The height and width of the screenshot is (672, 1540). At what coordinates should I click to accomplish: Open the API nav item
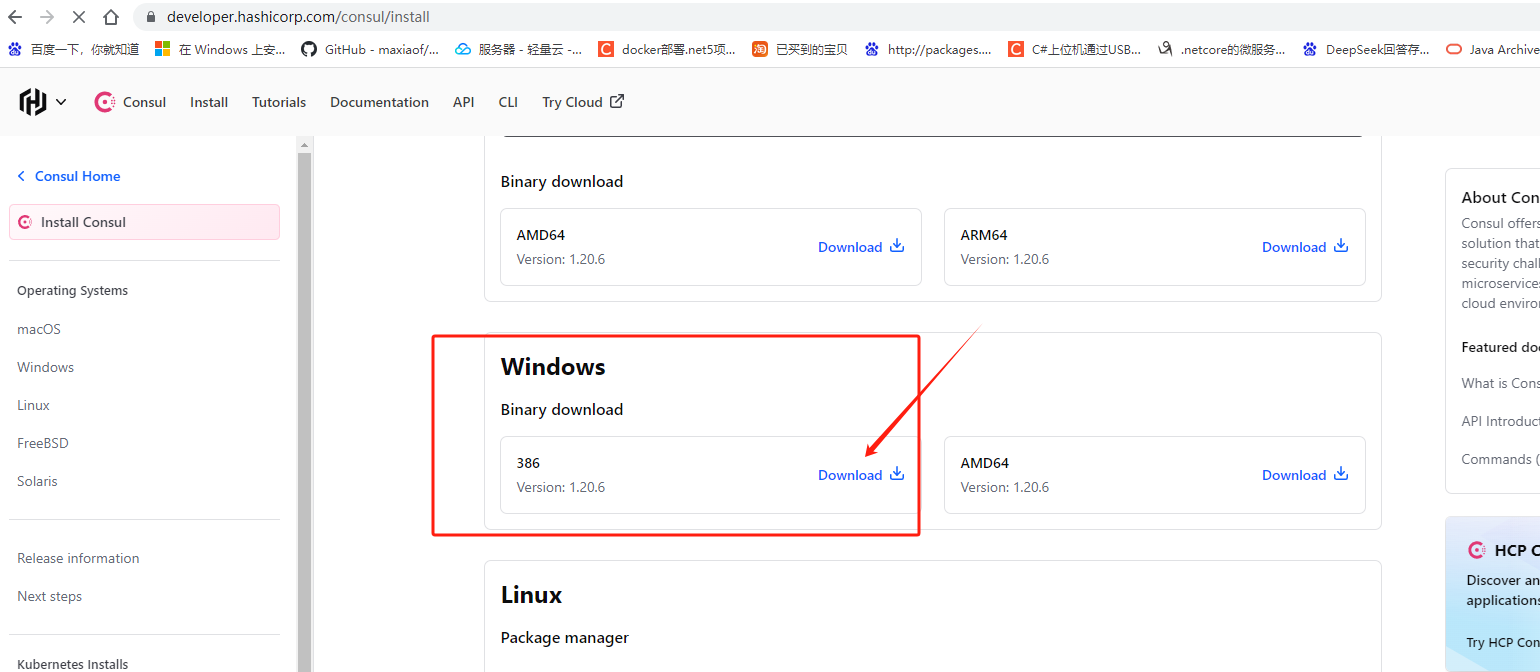coord(463,102)
